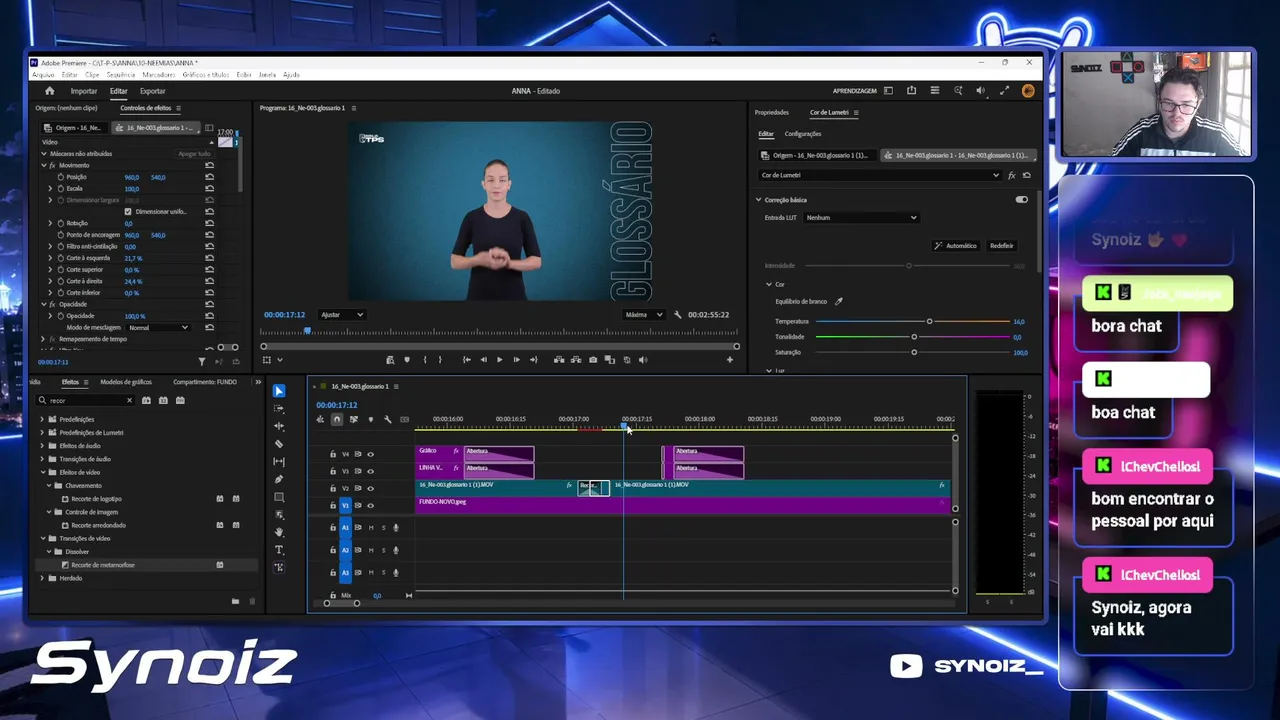Select the Rectangle tool

point(279,497)
